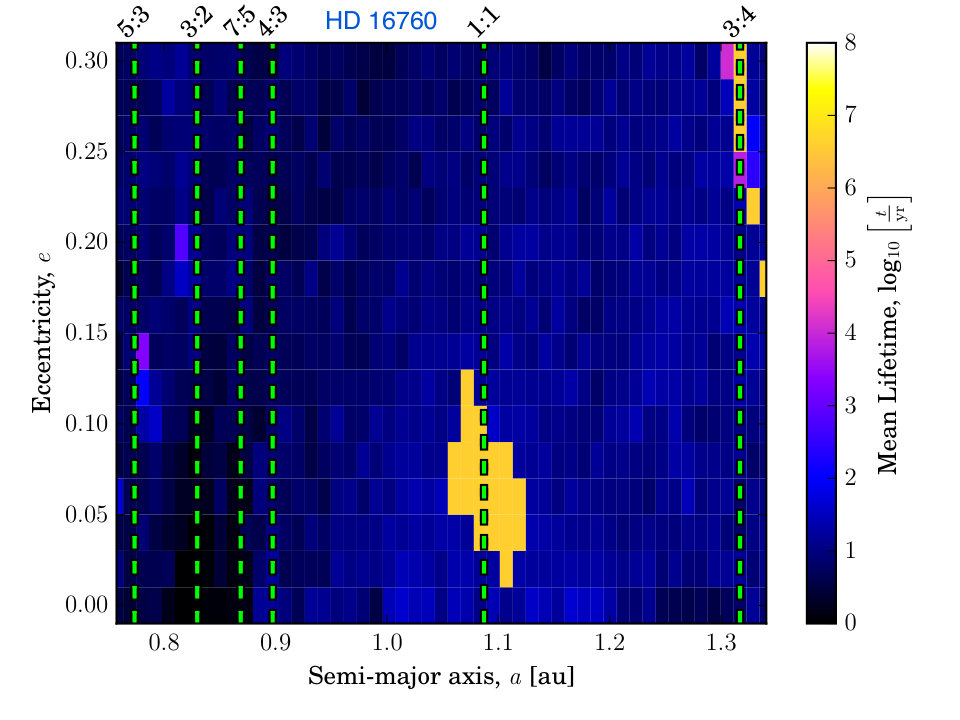Click the green dashed 4:3 resonance line
The image size is (960, 720).
point(272,332)
